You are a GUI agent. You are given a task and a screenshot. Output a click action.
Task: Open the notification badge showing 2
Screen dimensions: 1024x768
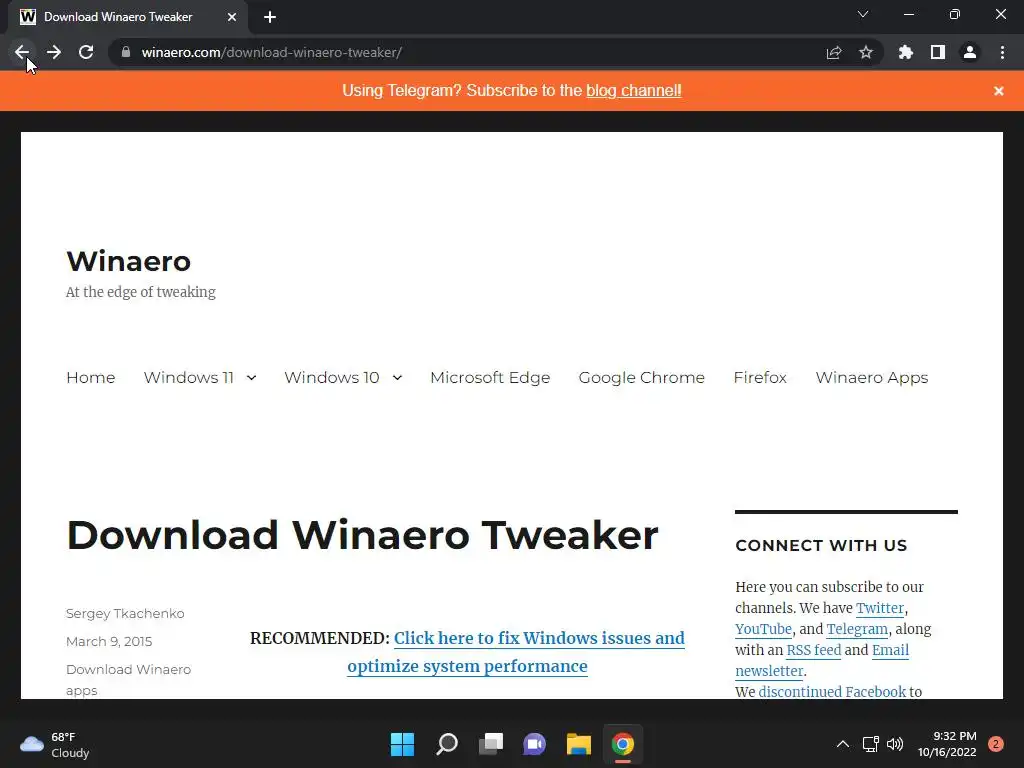[996, 744]
